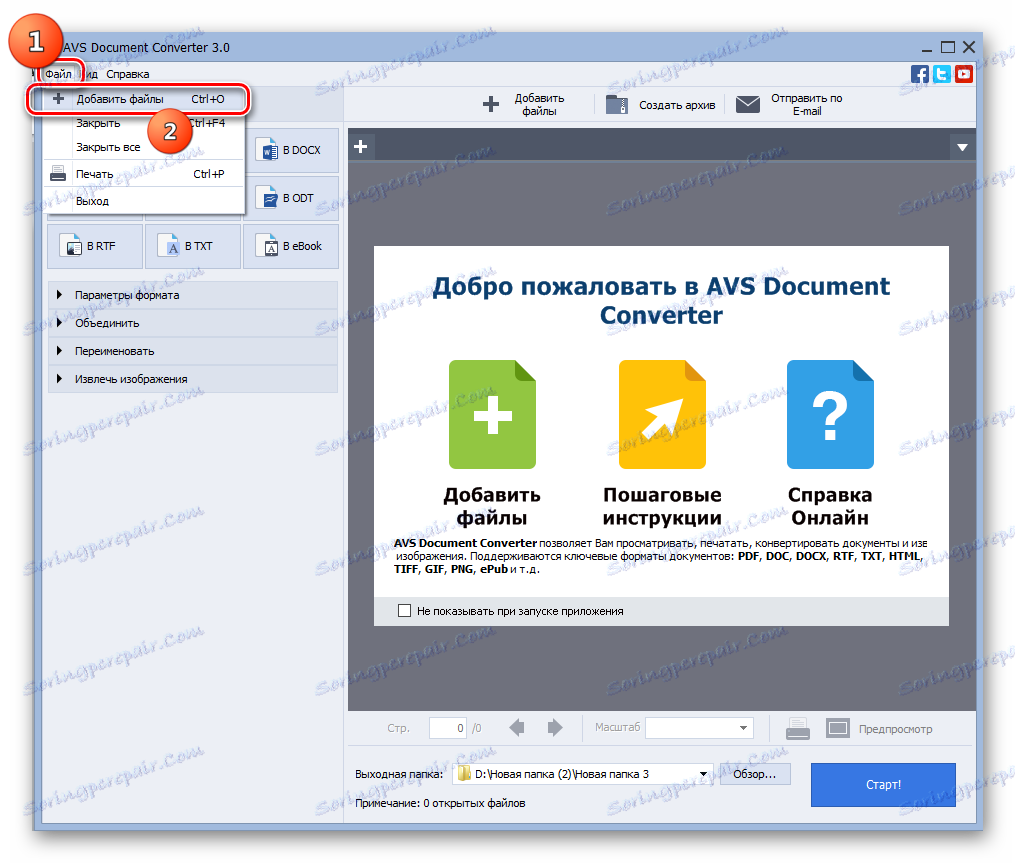
Task: Open the Facebook page icon
Action: pos(919,74)
